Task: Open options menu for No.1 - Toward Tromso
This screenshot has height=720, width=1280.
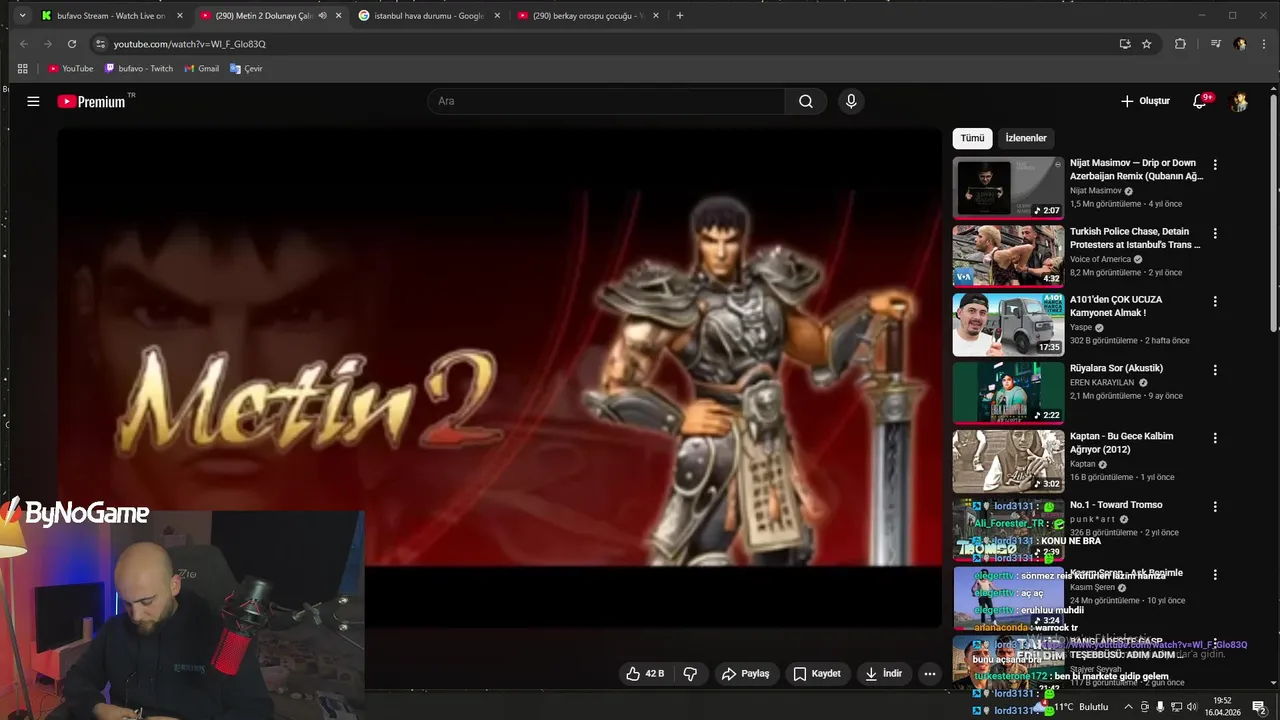Action: pyautogui.click(x=1215, y=507)
